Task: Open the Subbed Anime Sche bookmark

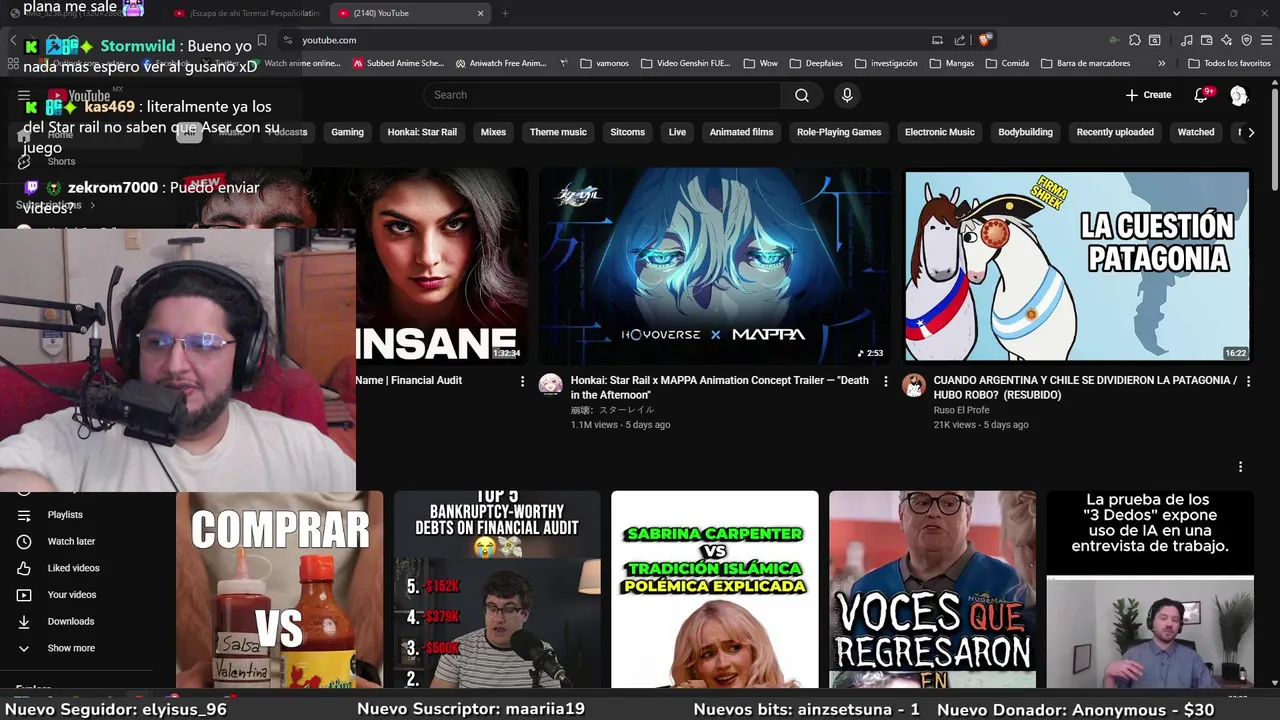Action: click(x=398, y=63)
